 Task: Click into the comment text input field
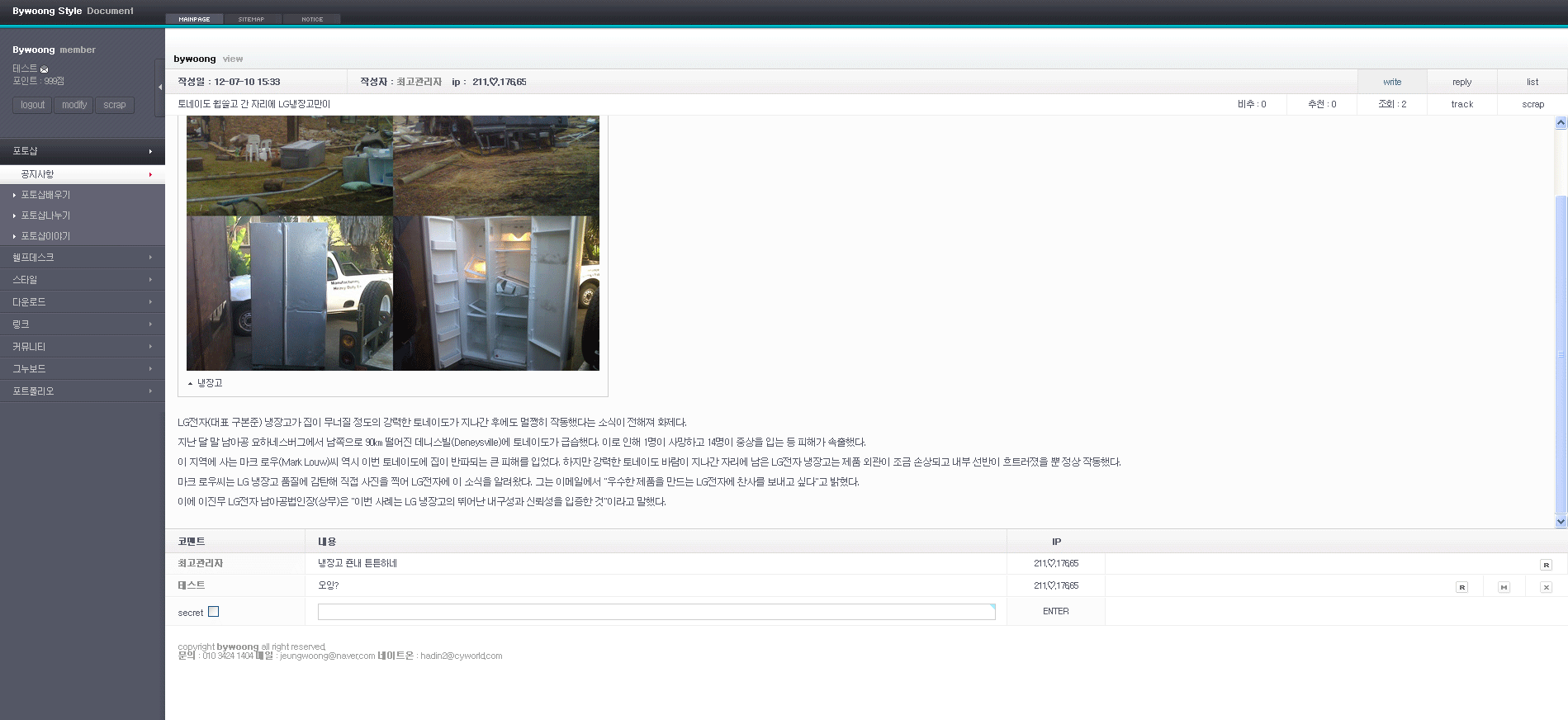click(656, 612)
